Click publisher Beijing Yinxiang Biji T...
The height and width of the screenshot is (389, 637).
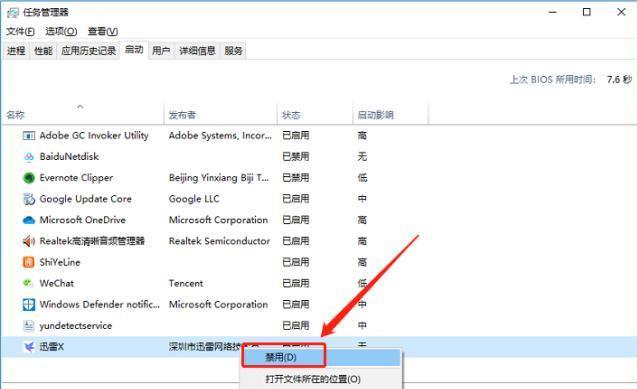(219, 178)
